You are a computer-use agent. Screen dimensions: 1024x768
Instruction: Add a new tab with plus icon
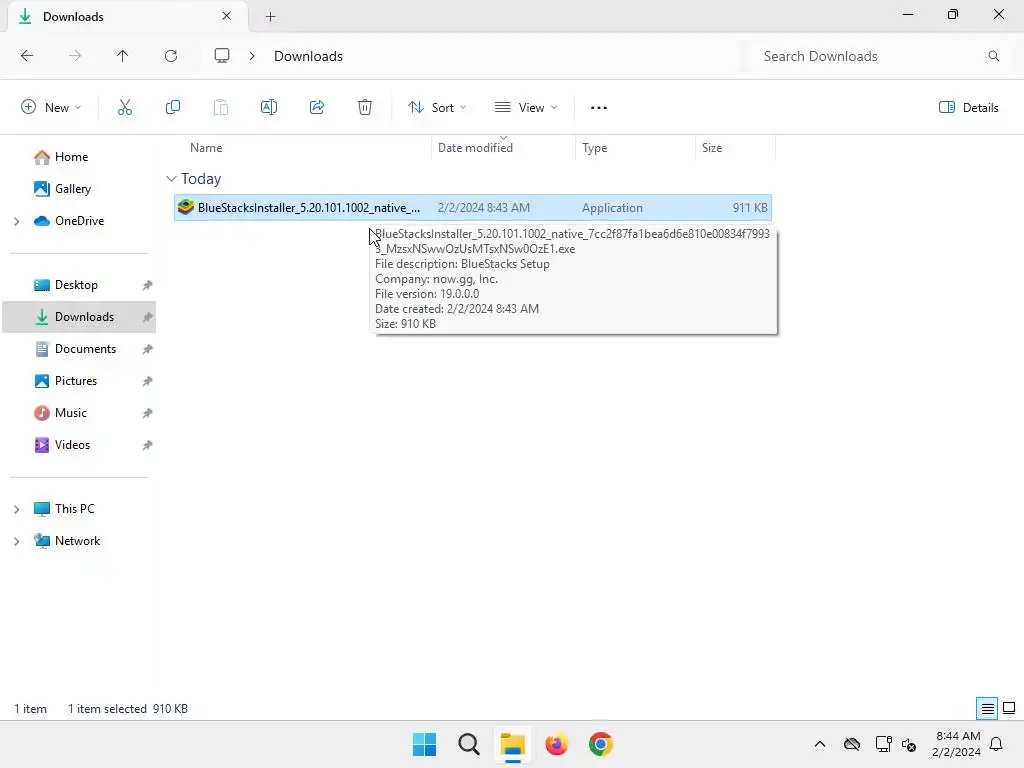point(270,17)
